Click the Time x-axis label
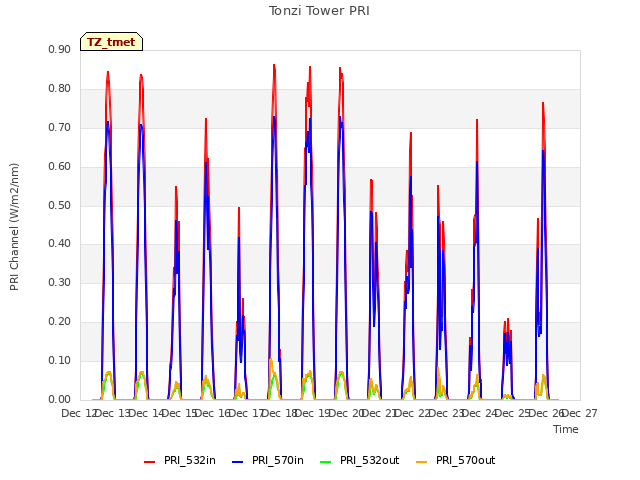 (x=566, y=429)
